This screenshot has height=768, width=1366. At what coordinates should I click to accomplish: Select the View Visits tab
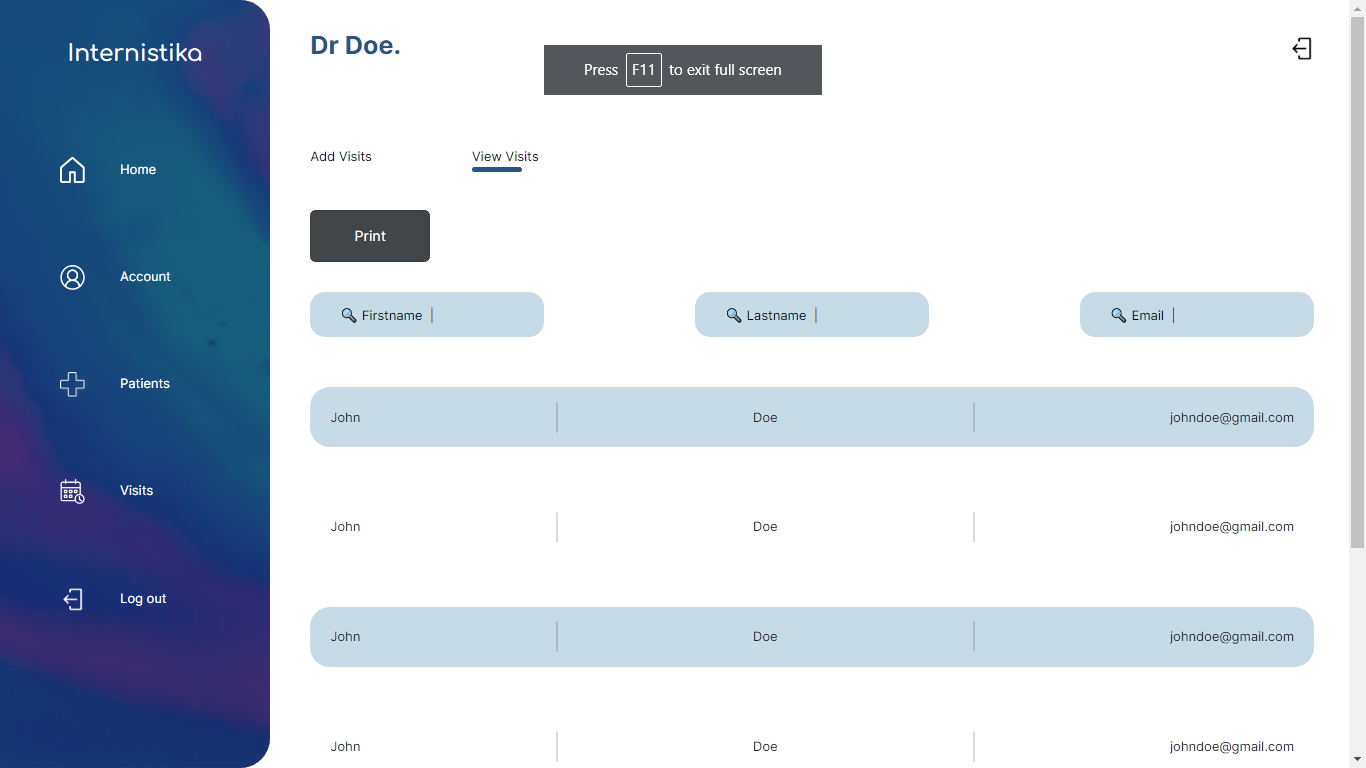click(x=505, y=157)
